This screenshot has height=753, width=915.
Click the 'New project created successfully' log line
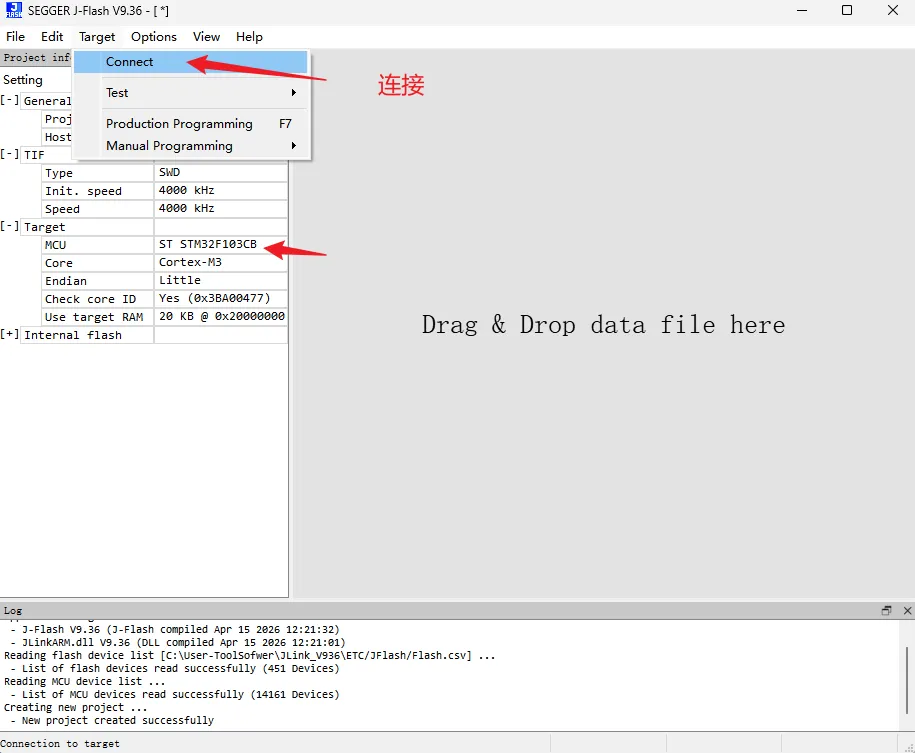point(112,720)
